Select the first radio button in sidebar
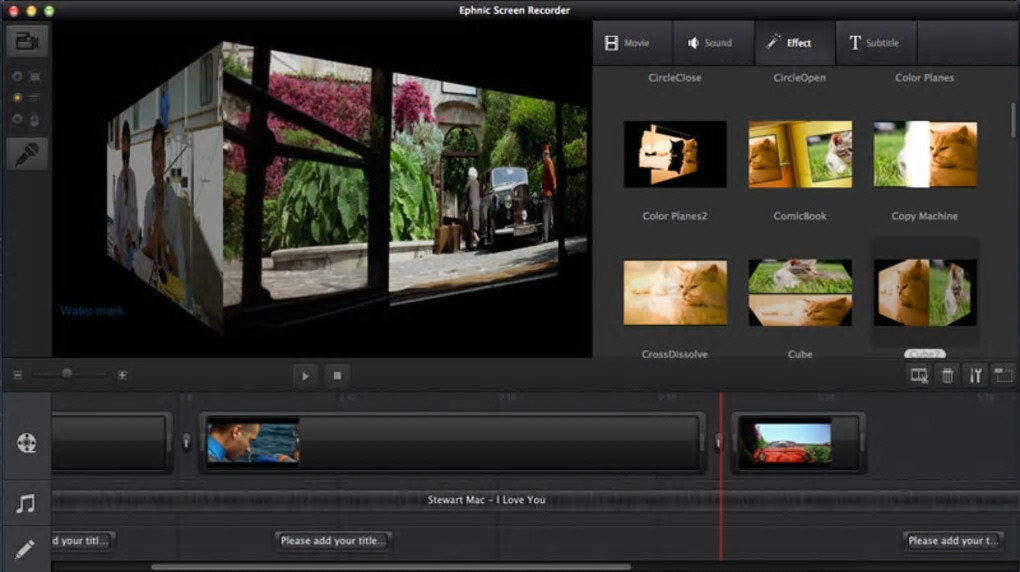Screen dimensions: 1020x572 (x=17, y=76)
